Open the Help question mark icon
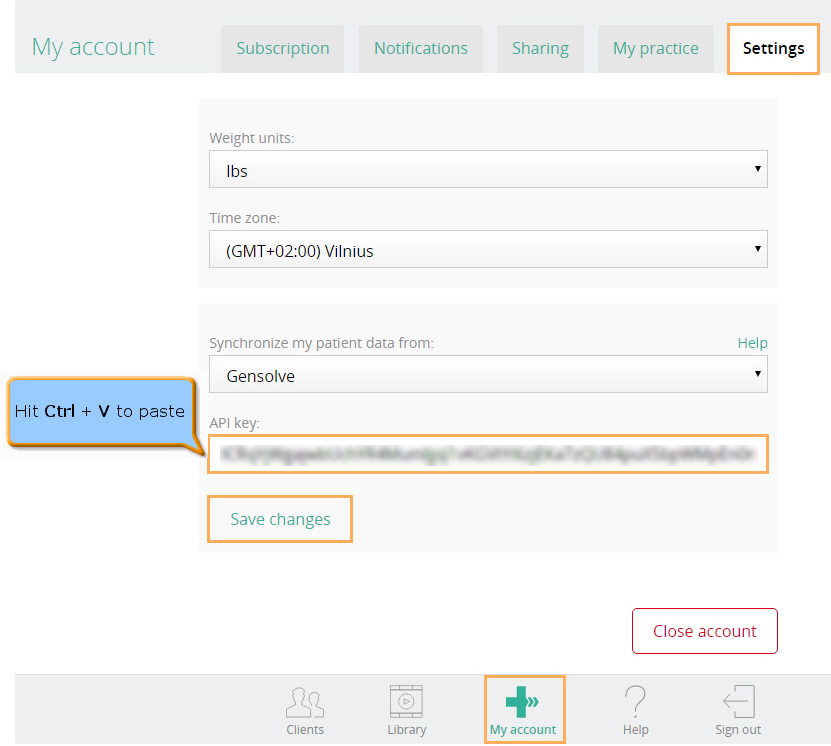 [x=635, y=702]
